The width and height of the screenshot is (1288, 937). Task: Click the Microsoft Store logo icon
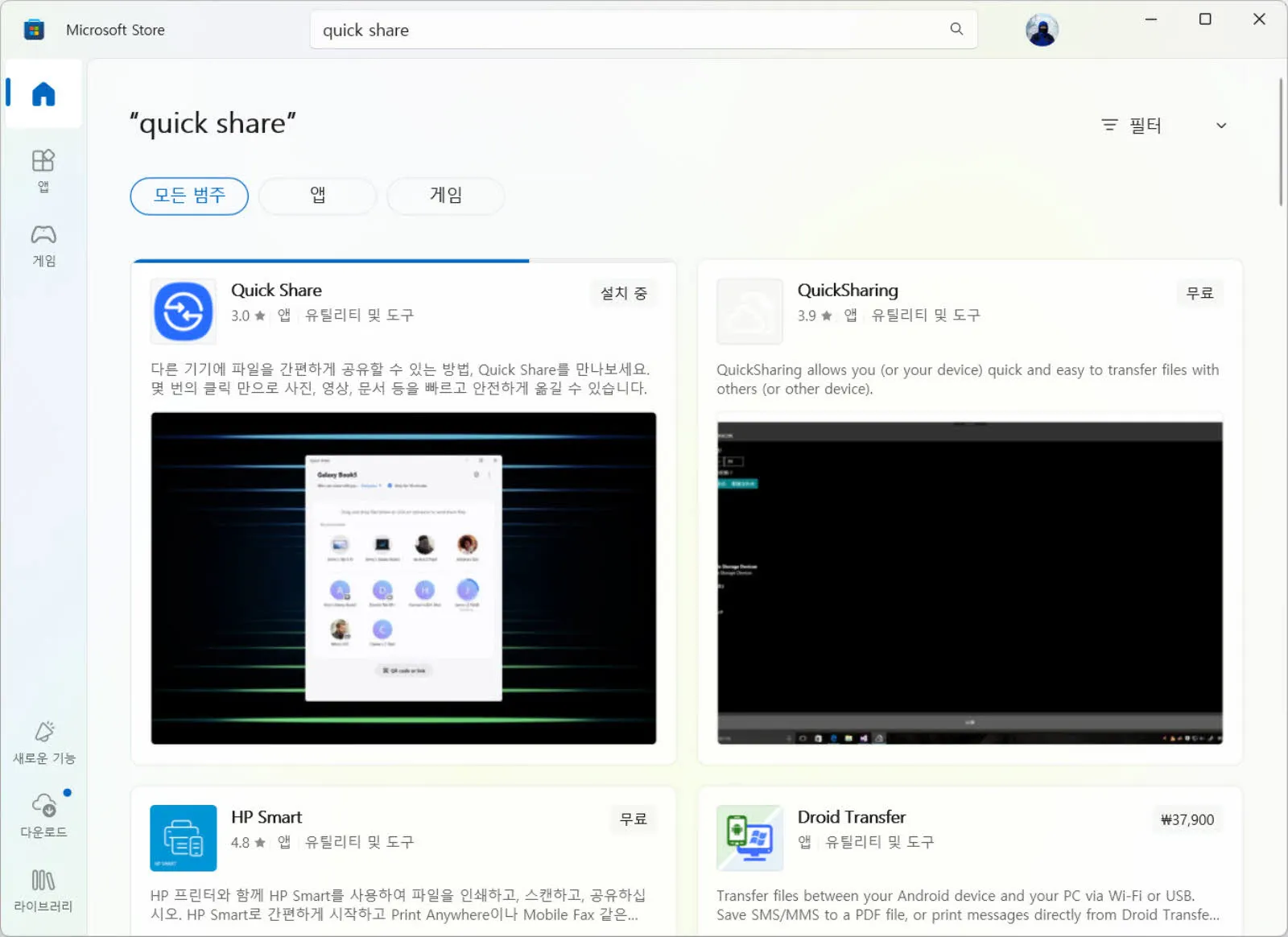pos(34,30)
